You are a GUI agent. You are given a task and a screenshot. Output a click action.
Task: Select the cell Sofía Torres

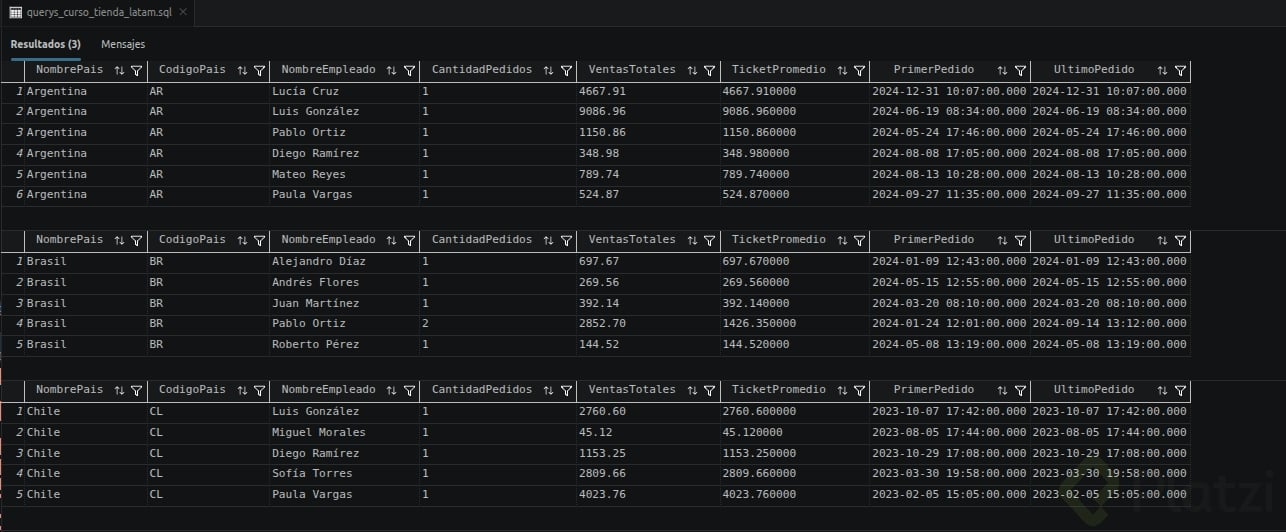(x=343, y=473)
